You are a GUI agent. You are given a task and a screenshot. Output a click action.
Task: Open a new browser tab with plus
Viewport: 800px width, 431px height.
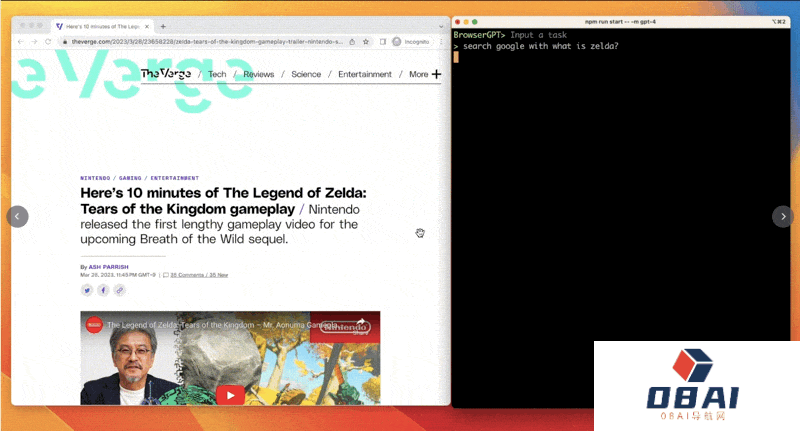(163, 27)
